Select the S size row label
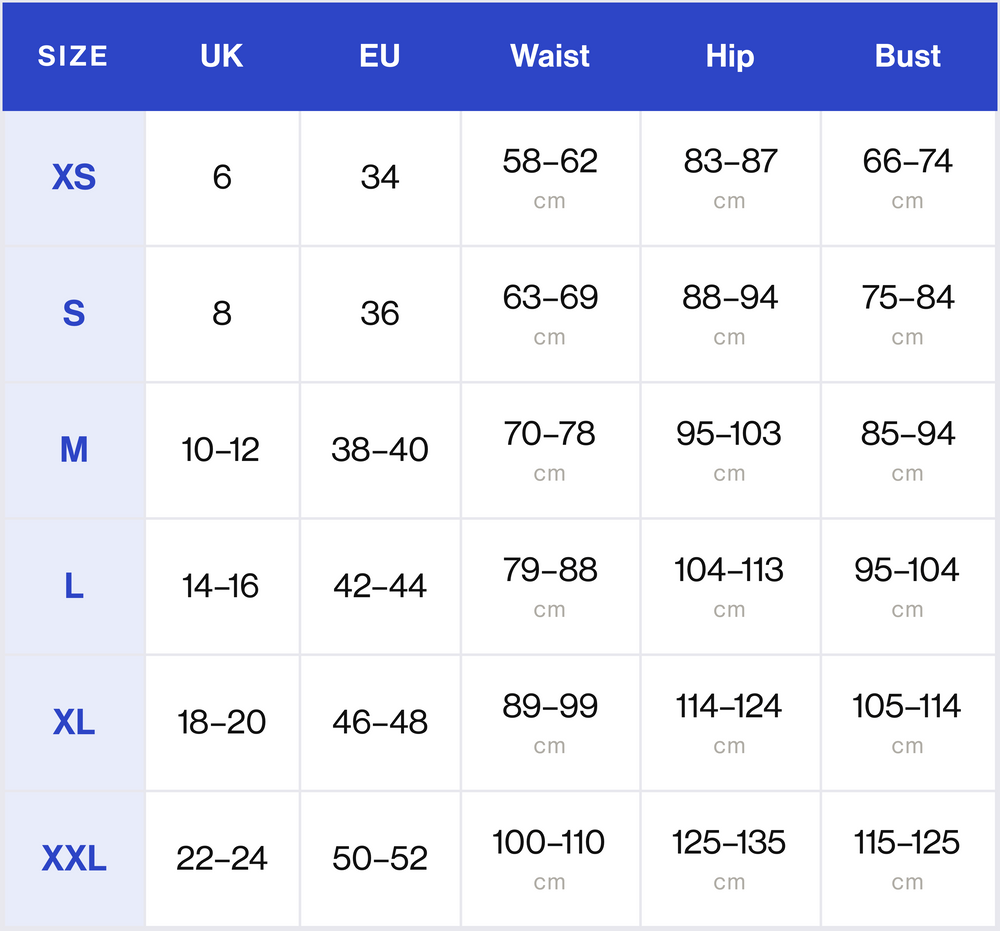 tap(74, 314)
